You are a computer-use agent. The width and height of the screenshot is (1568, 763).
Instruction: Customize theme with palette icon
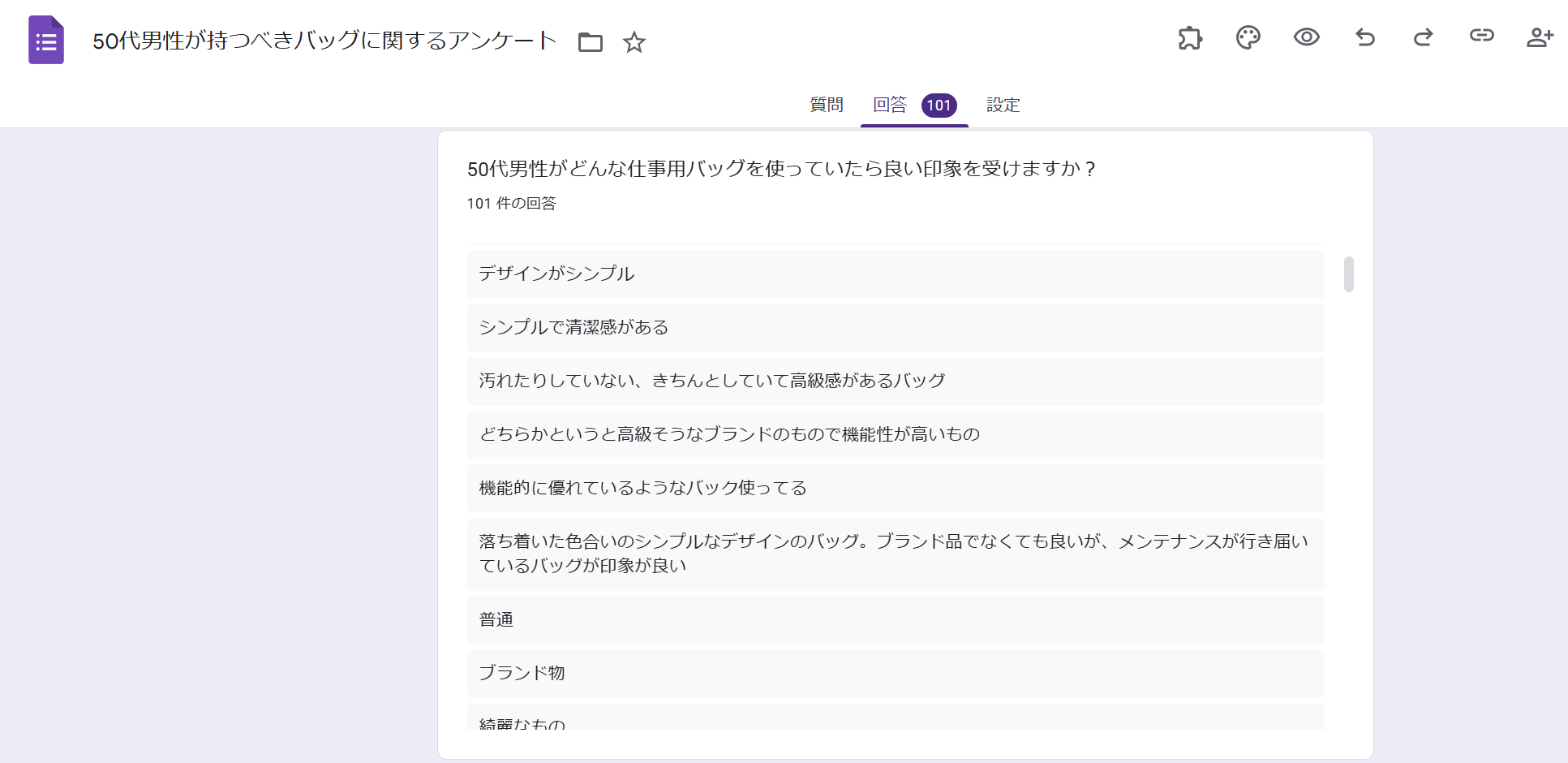pos(1248,37)
